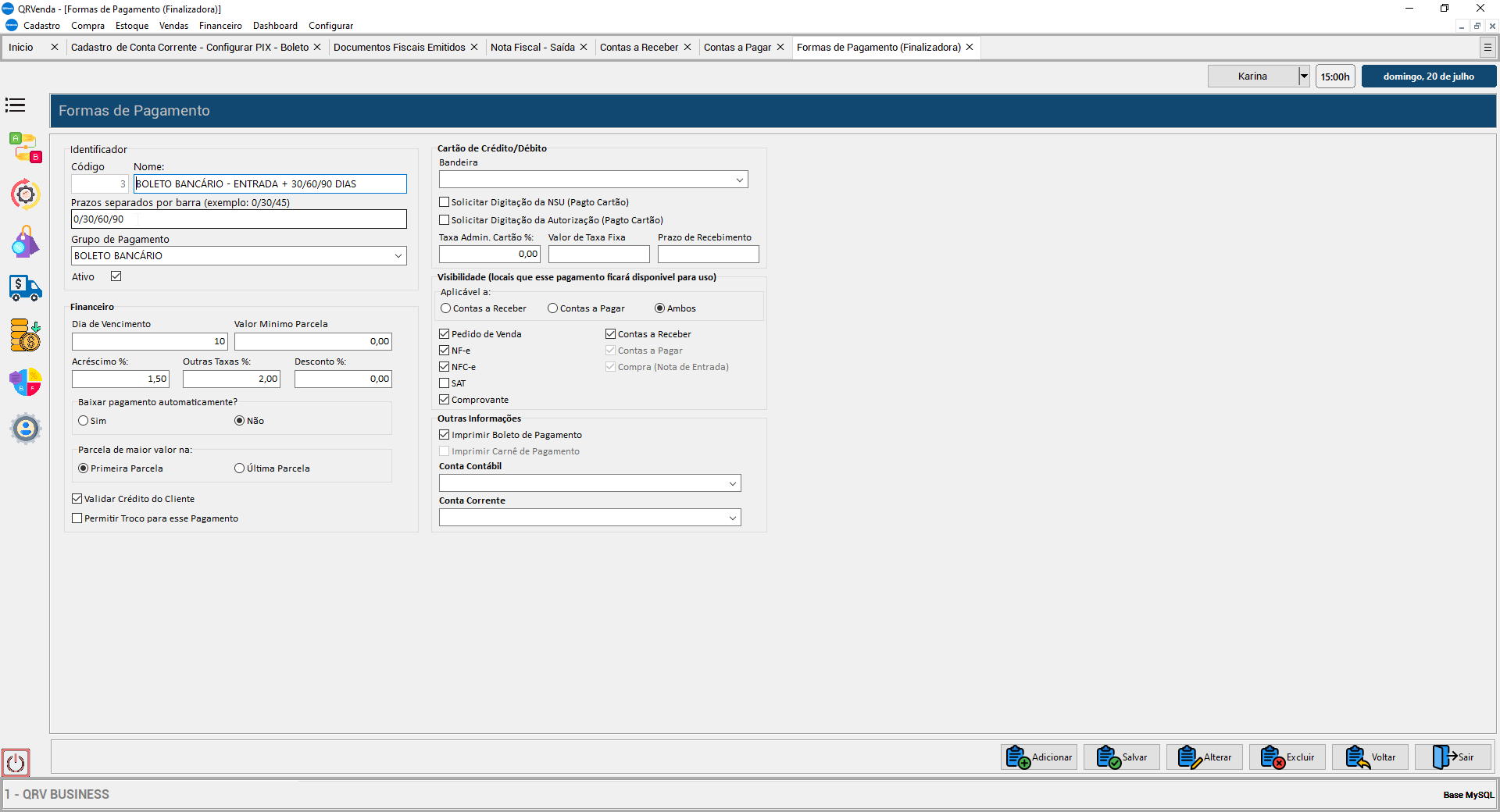
Task: Enable the SAT checkbox
Action: (x=445, y=383)
